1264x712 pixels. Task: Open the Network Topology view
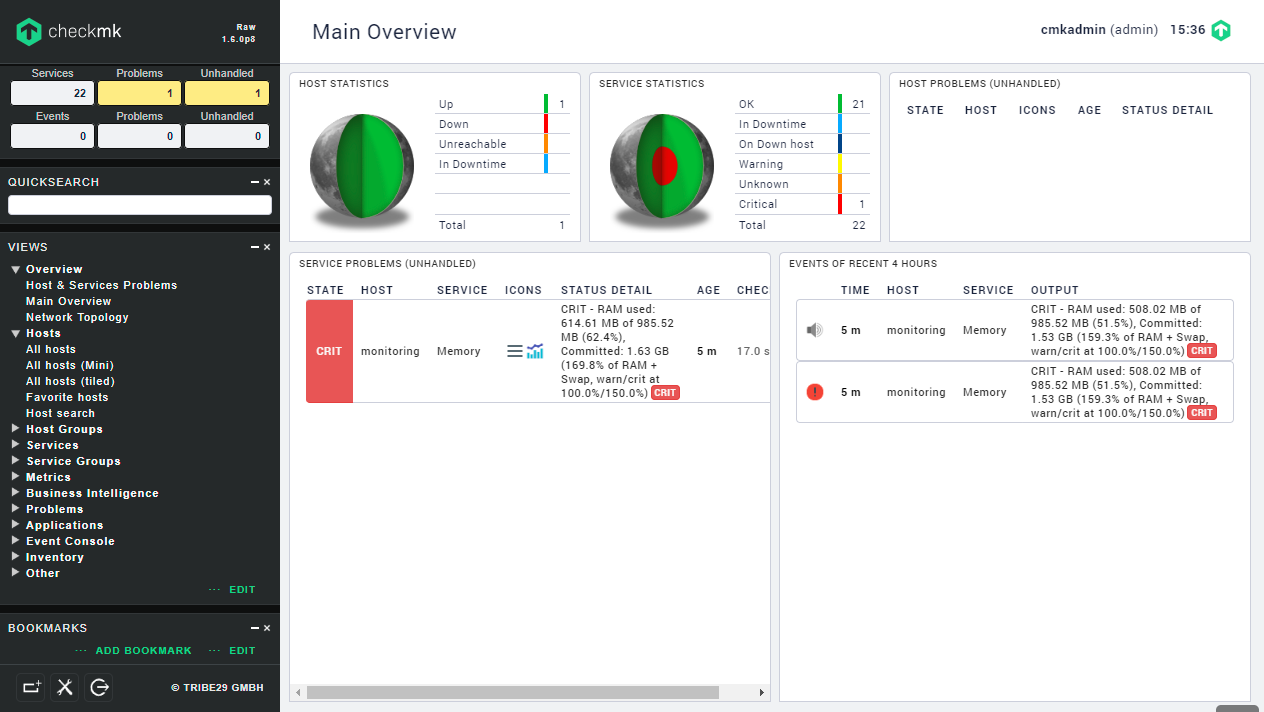[77, 317]
